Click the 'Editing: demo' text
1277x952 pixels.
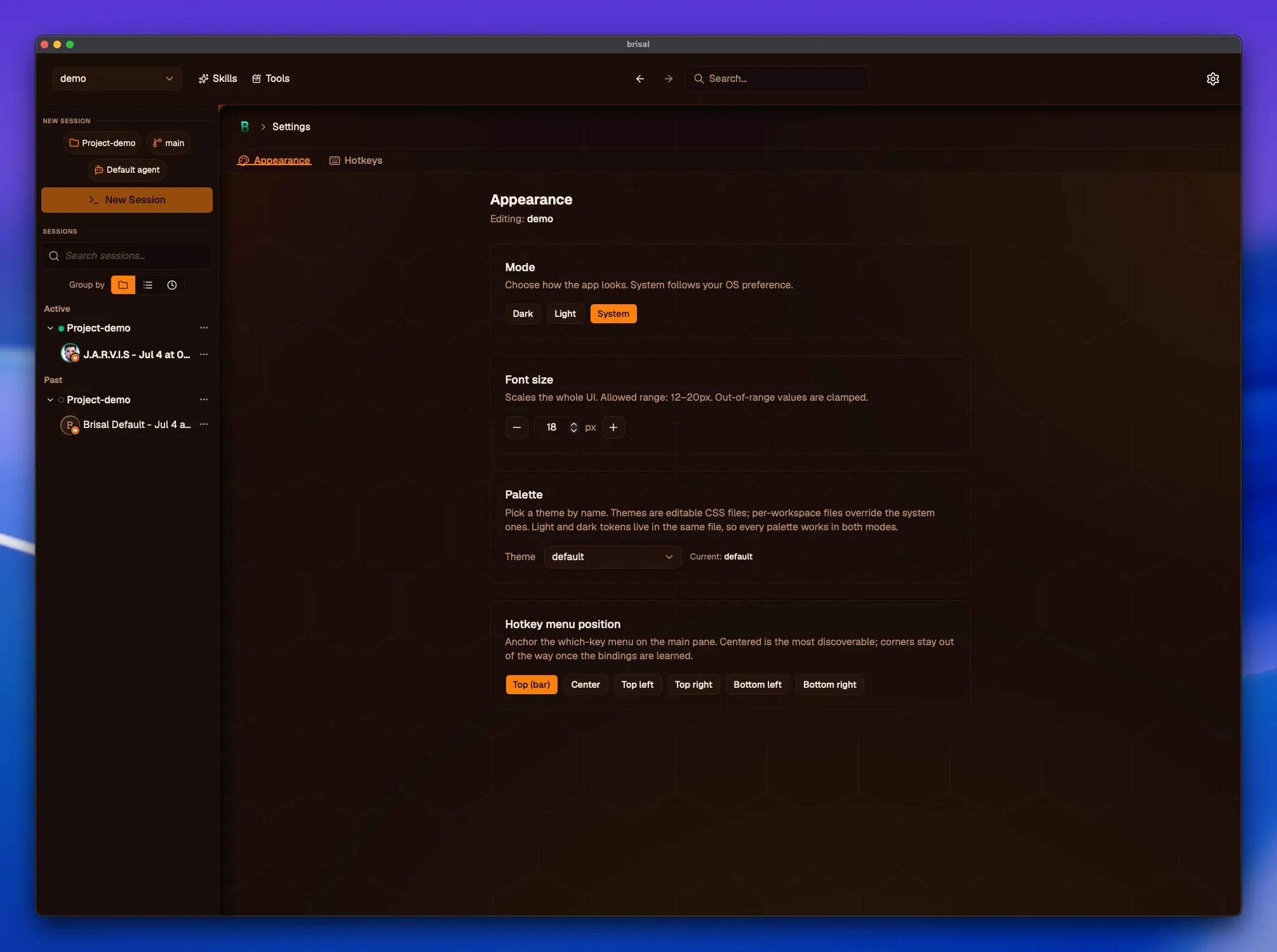(521, 219)
